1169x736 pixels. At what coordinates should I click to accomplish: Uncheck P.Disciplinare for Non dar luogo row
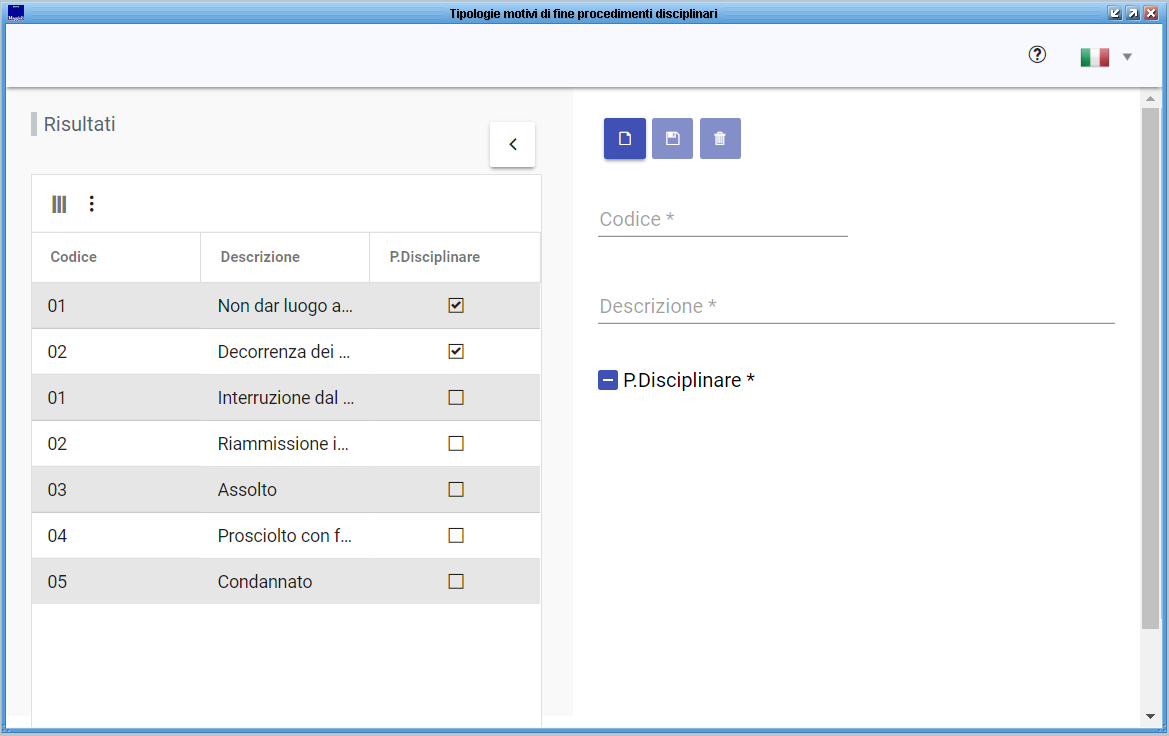[456, 306]
